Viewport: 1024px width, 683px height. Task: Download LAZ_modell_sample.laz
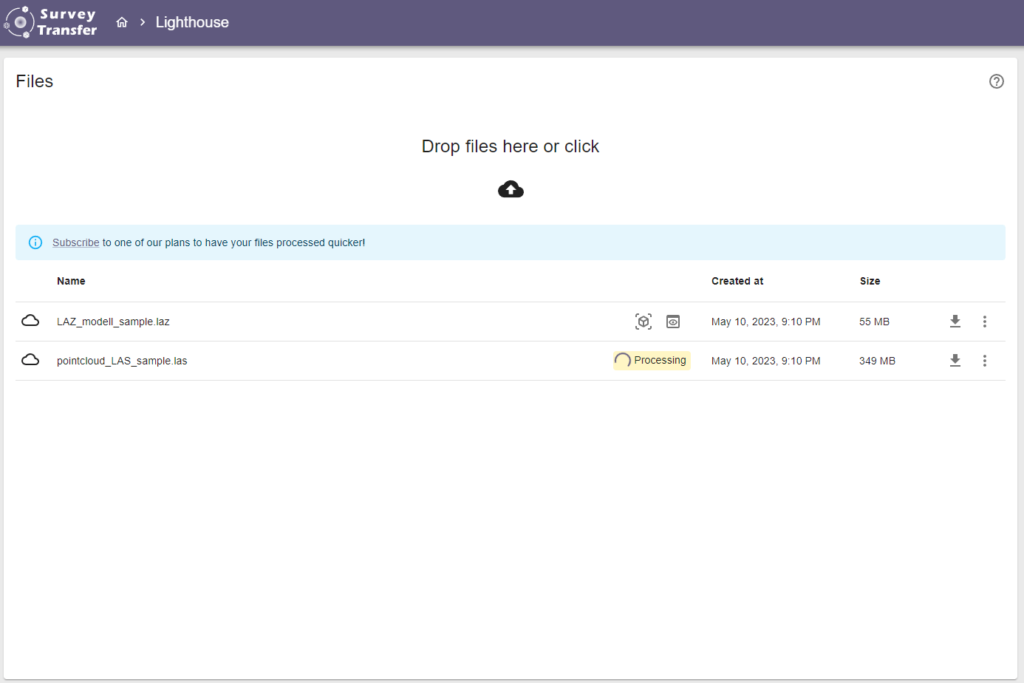pos(955,321)
